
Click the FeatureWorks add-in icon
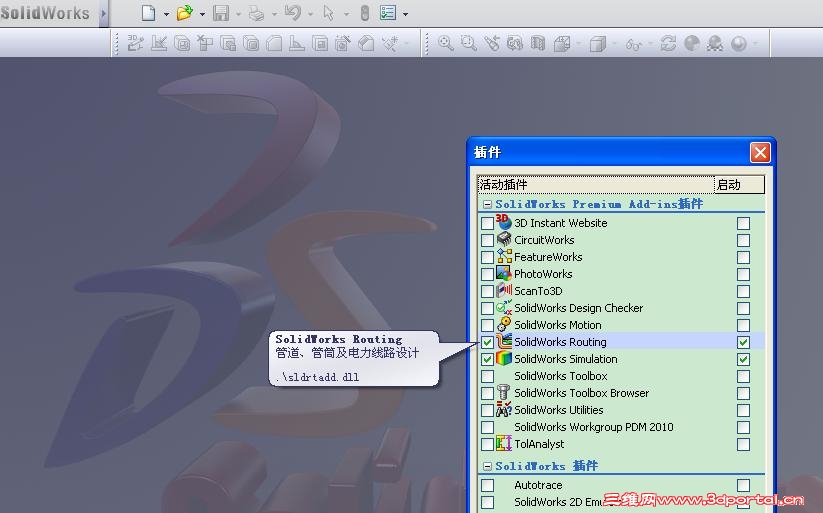tap(504, 256)
